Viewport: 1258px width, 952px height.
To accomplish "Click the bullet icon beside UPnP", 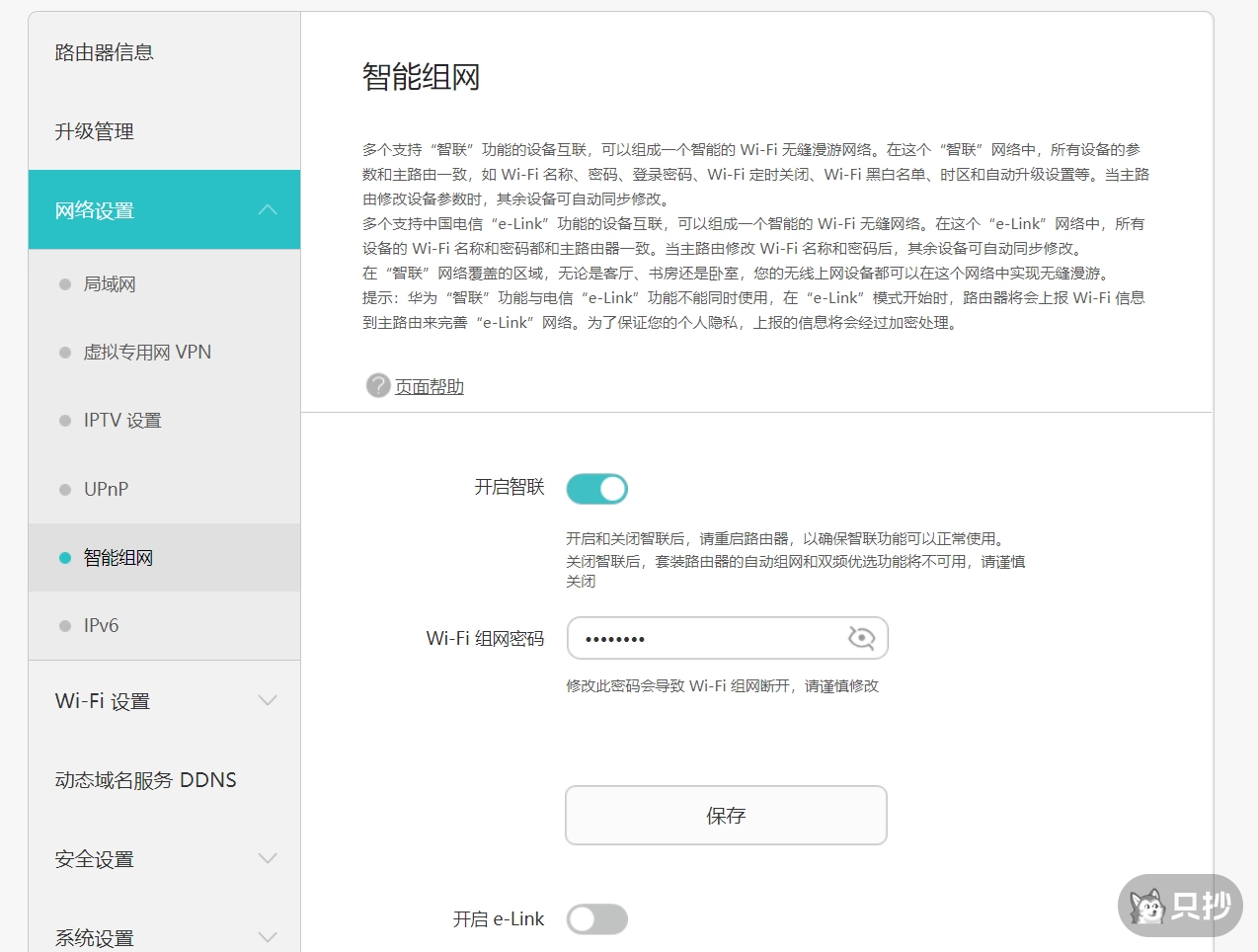I will pyautogui.click(x=65, y=490).
